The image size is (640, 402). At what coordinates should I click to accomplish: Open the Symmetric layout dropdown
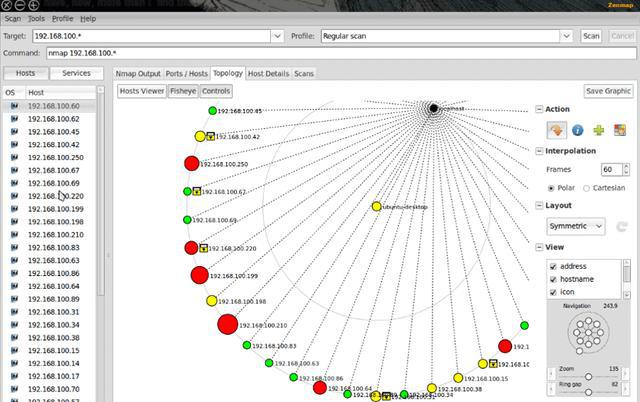[576, 226]
